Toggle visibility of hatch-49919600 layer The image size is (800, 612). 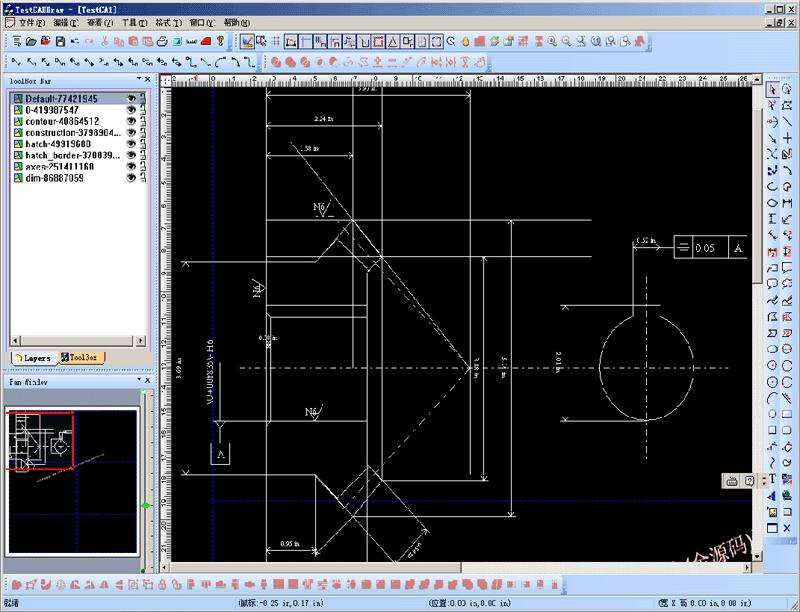[130, 143]
